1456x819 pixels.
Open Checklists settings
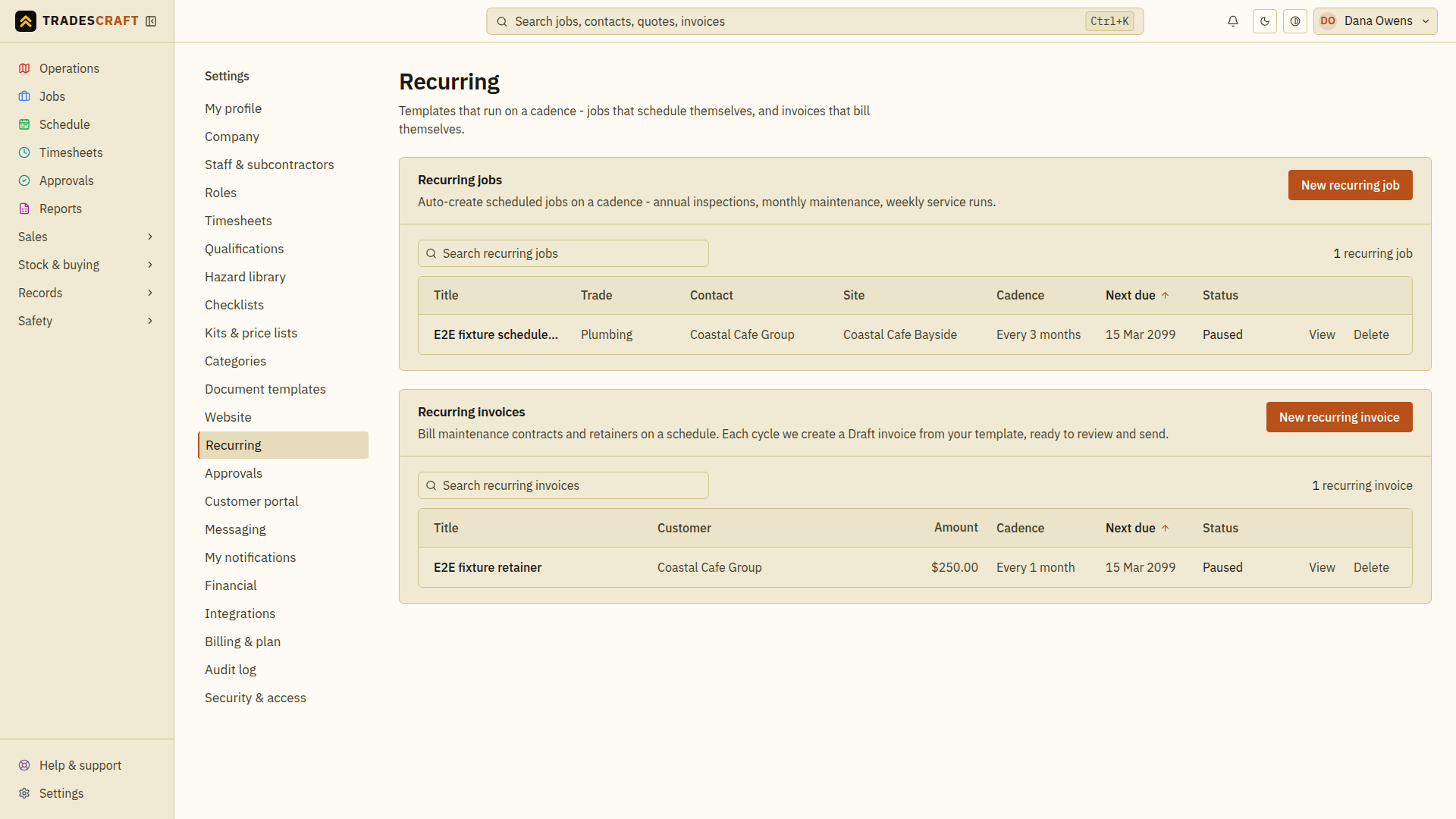(x=283, y=305)
